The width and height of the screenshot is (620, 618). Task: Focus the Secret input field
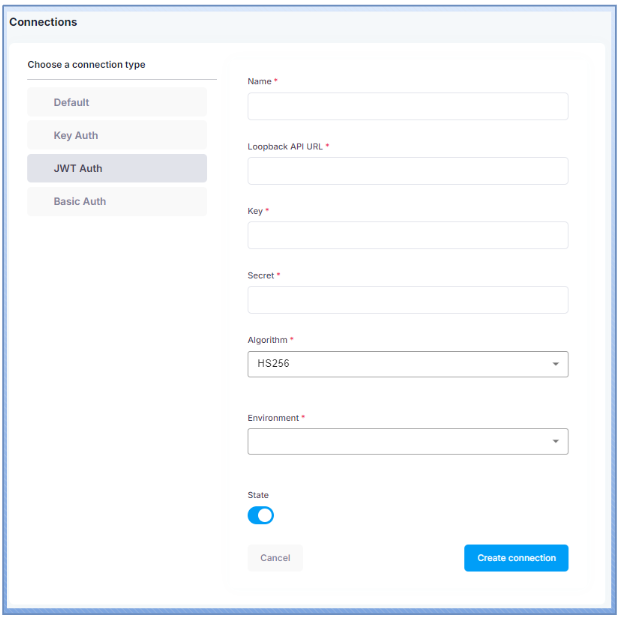(x=407, y=300)
